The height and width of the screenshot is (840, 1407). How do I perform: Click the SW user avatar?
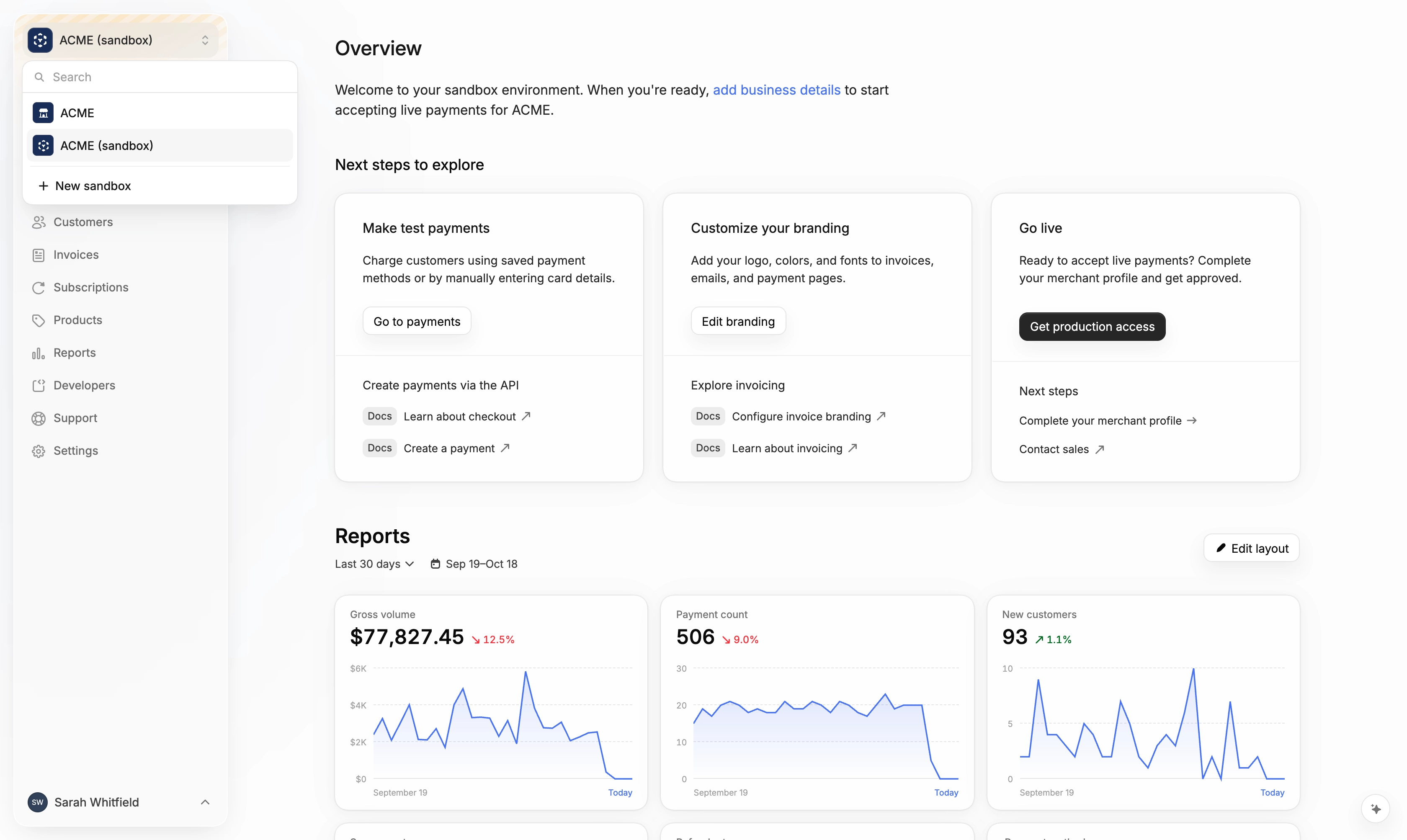[38, 802]
